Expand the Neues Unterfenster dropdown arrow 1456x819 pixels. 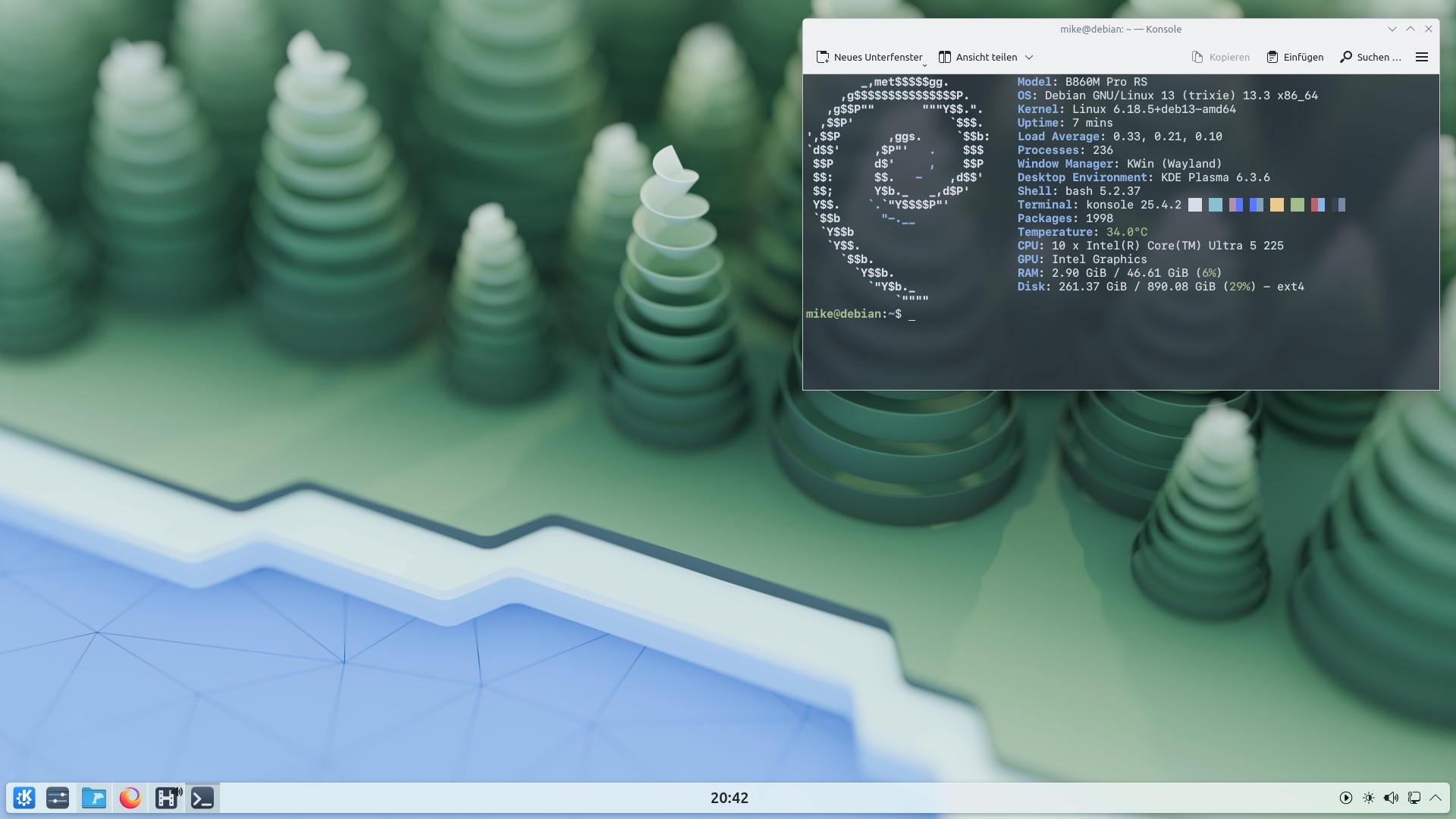click(924, 64)
